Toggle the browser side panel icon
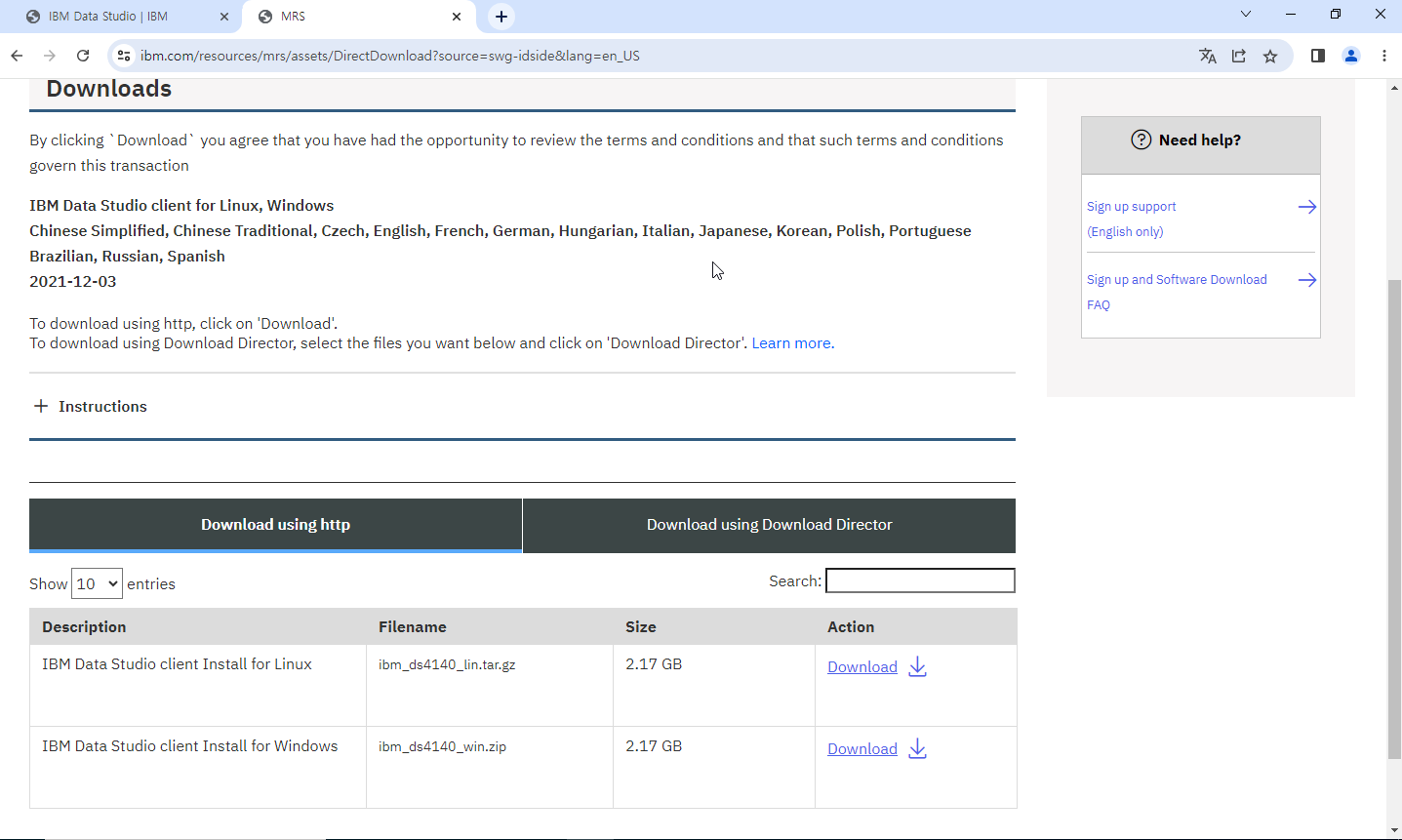Viewport: 1402px width, 840px height. (1318, 56)
